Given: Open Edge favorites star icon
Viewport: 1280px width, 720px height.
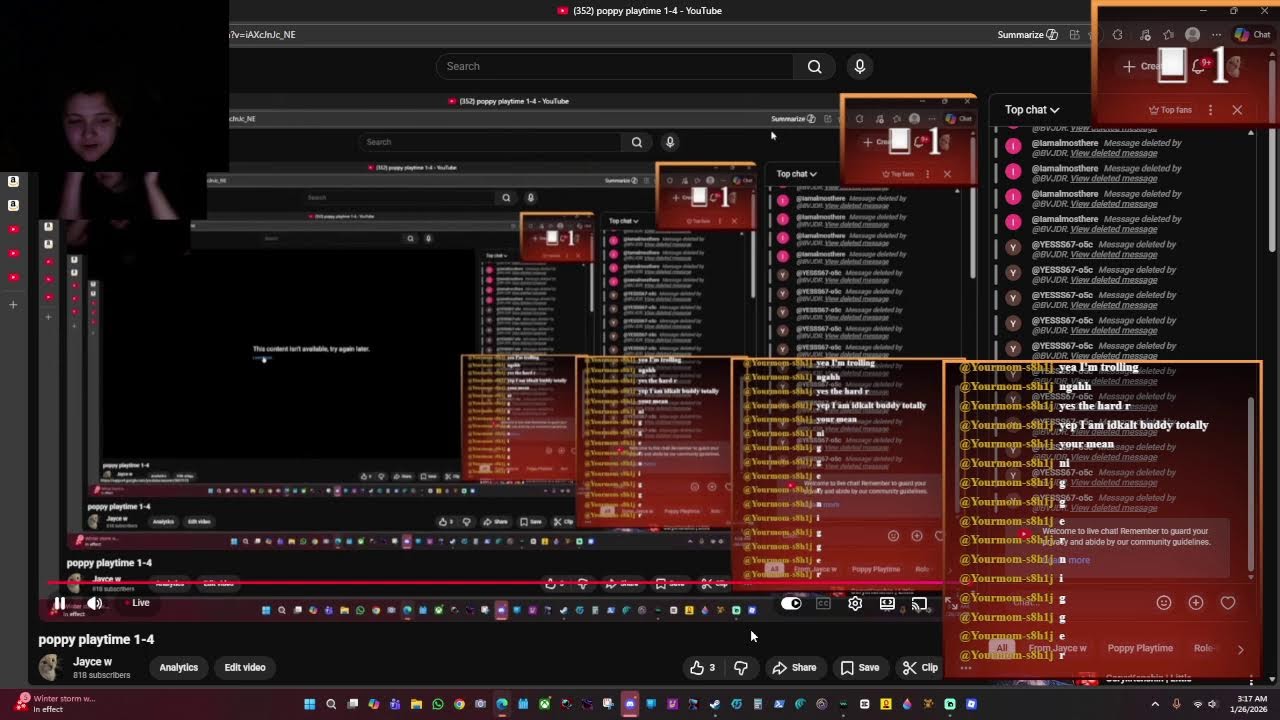Looking at the screenshot, I should click(1168, 35).
